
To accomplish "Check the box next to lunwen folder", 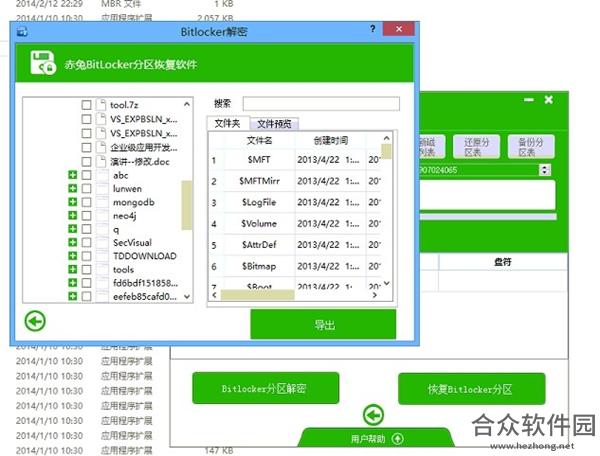I will (x=86, y=189).
